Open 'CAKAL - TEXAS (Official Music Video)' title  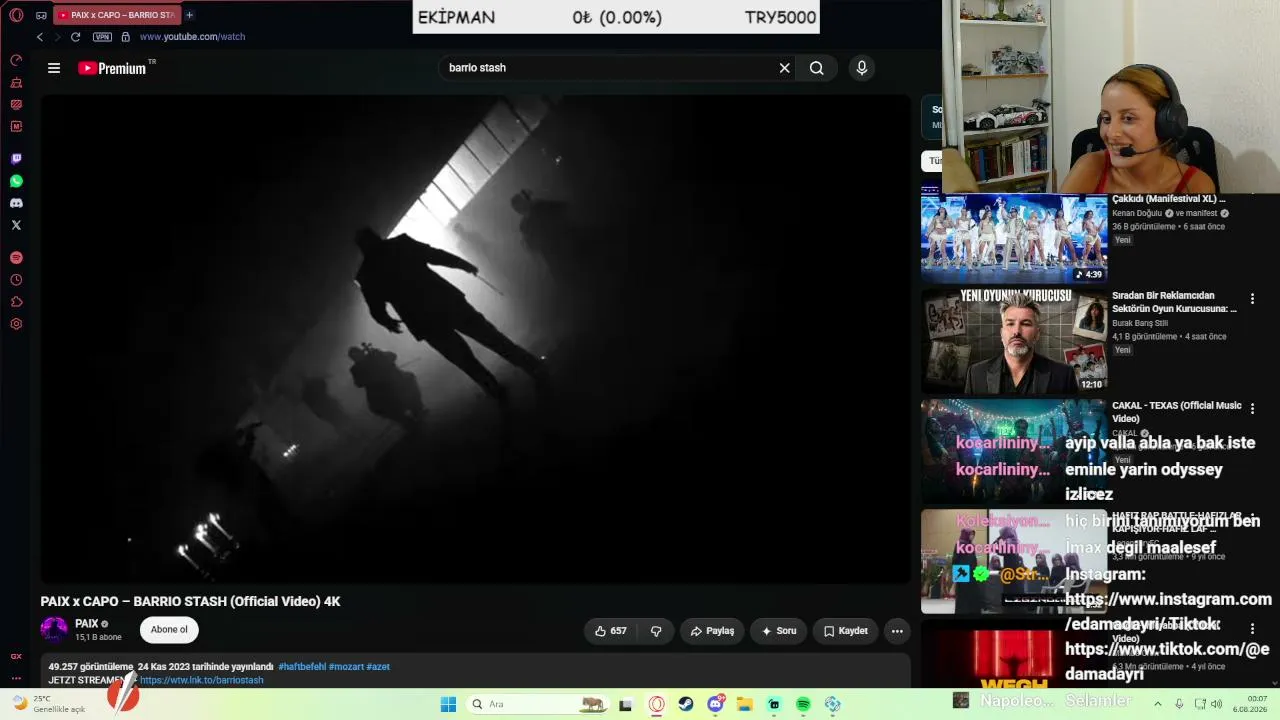(x=1177, y=412)
